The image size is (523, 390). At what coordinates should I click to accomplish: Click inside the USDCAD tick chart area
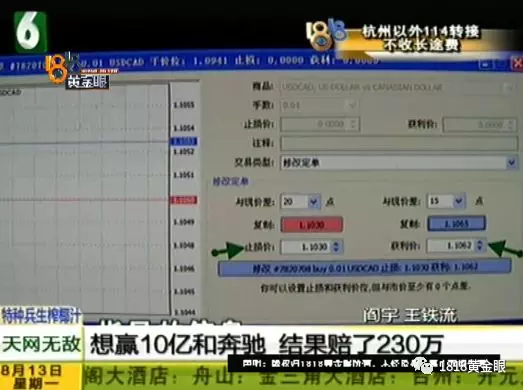(84, 200)
